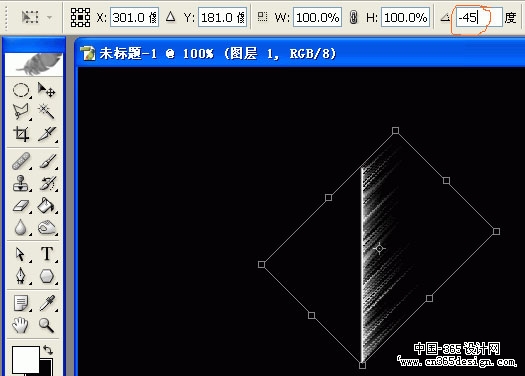Choose the Magic Wand tool

pyautogui.click(x=46, y=111)
